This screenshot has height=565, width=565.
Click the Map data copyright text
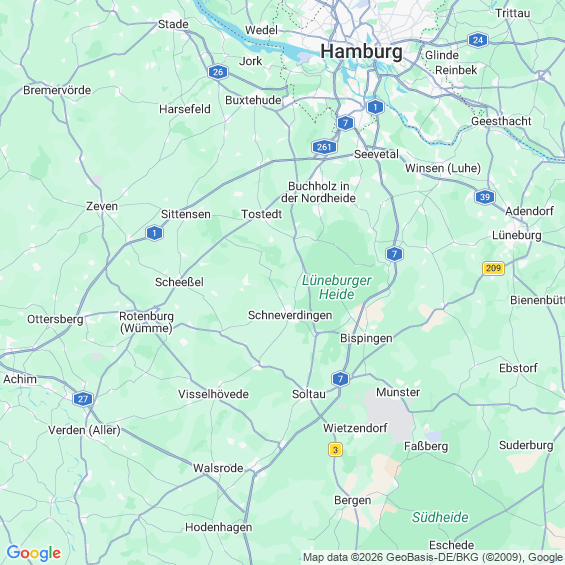click(433, 557)
